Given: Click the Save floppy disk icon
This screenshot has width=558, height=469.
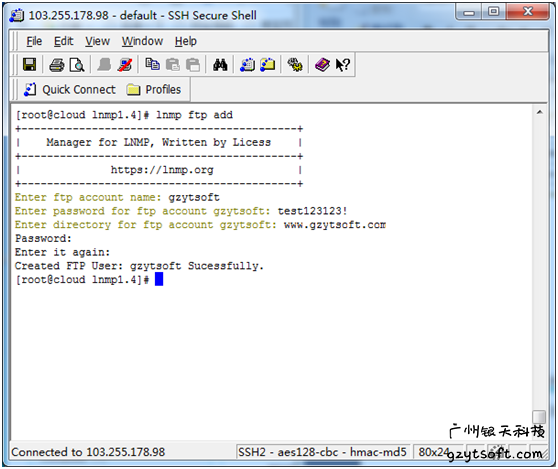Looking at the screenshot, I should pos(30,65).
